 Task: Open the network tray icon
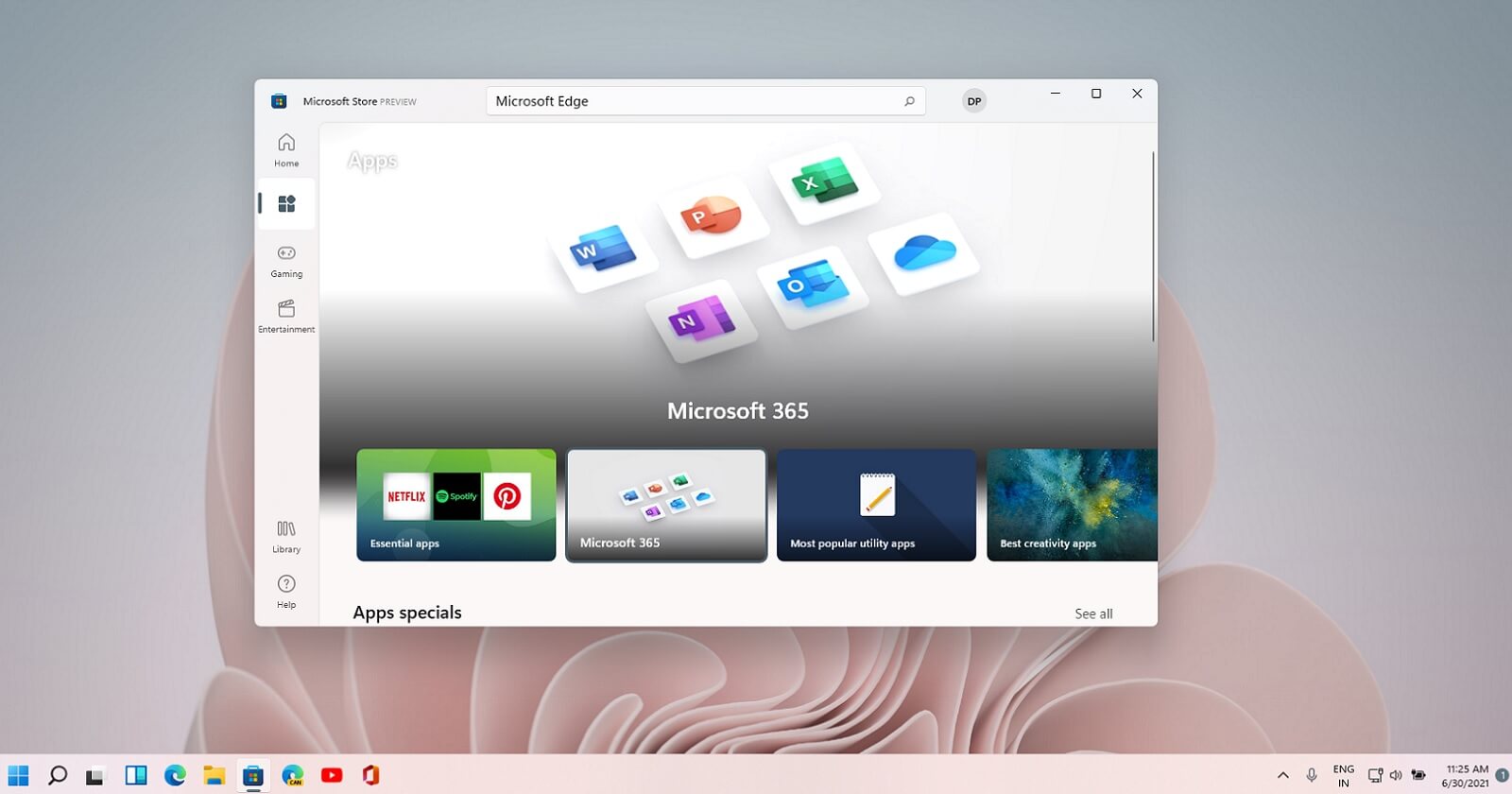[1375, 775]
